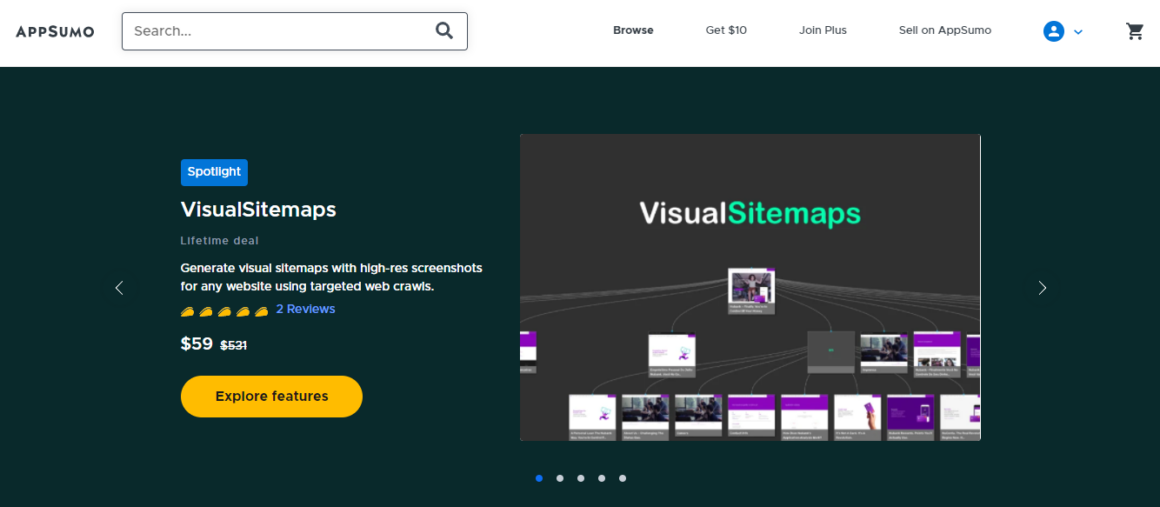
Task: Open Join Plus in navigation
Action: pos(822,30)
